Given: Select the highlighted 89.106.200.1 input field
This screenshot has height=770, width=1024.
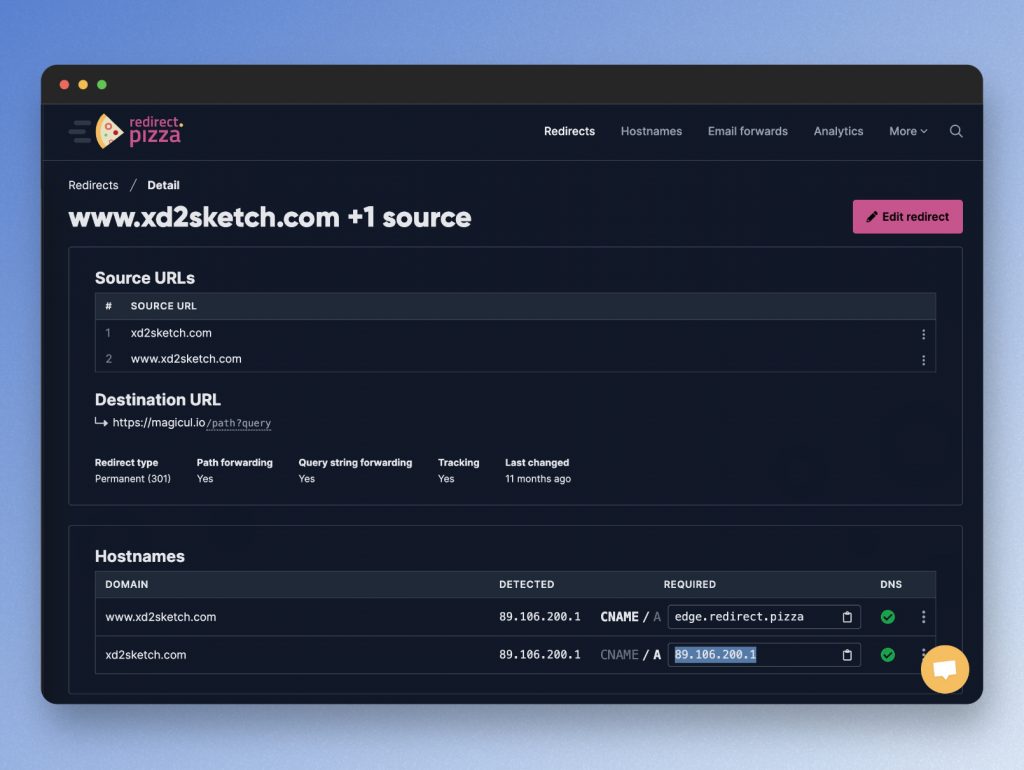Looking at the screenshot, I should coord(763,655).
